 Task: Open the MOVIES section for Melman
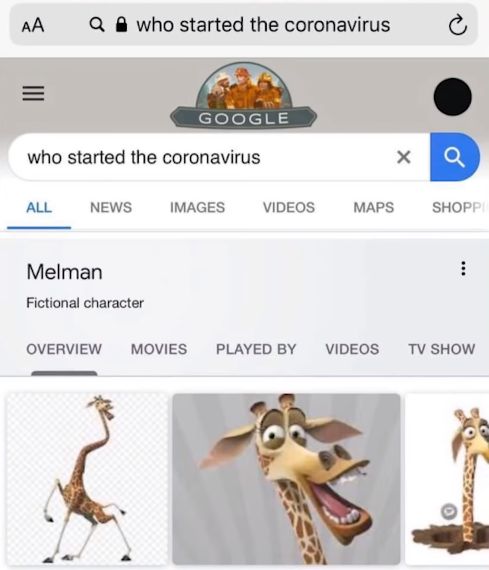[159, 349]
